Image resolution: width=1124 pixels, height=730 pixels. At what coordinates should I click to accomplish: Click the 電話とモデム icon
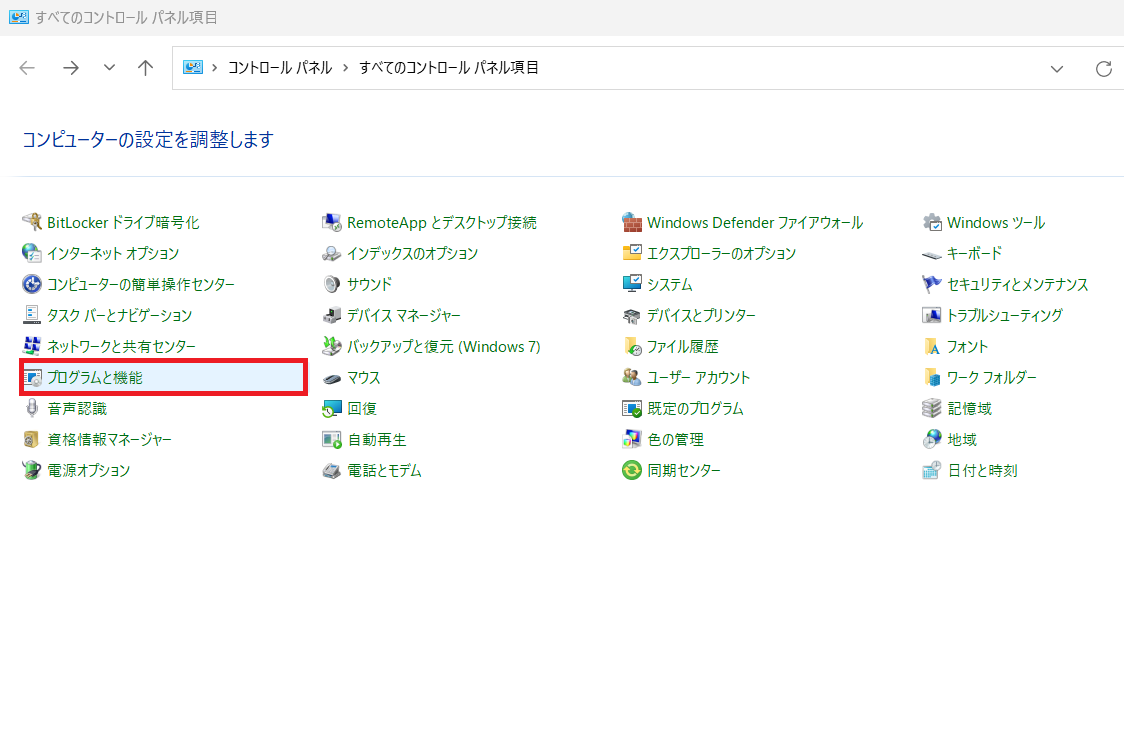point(331,470)
